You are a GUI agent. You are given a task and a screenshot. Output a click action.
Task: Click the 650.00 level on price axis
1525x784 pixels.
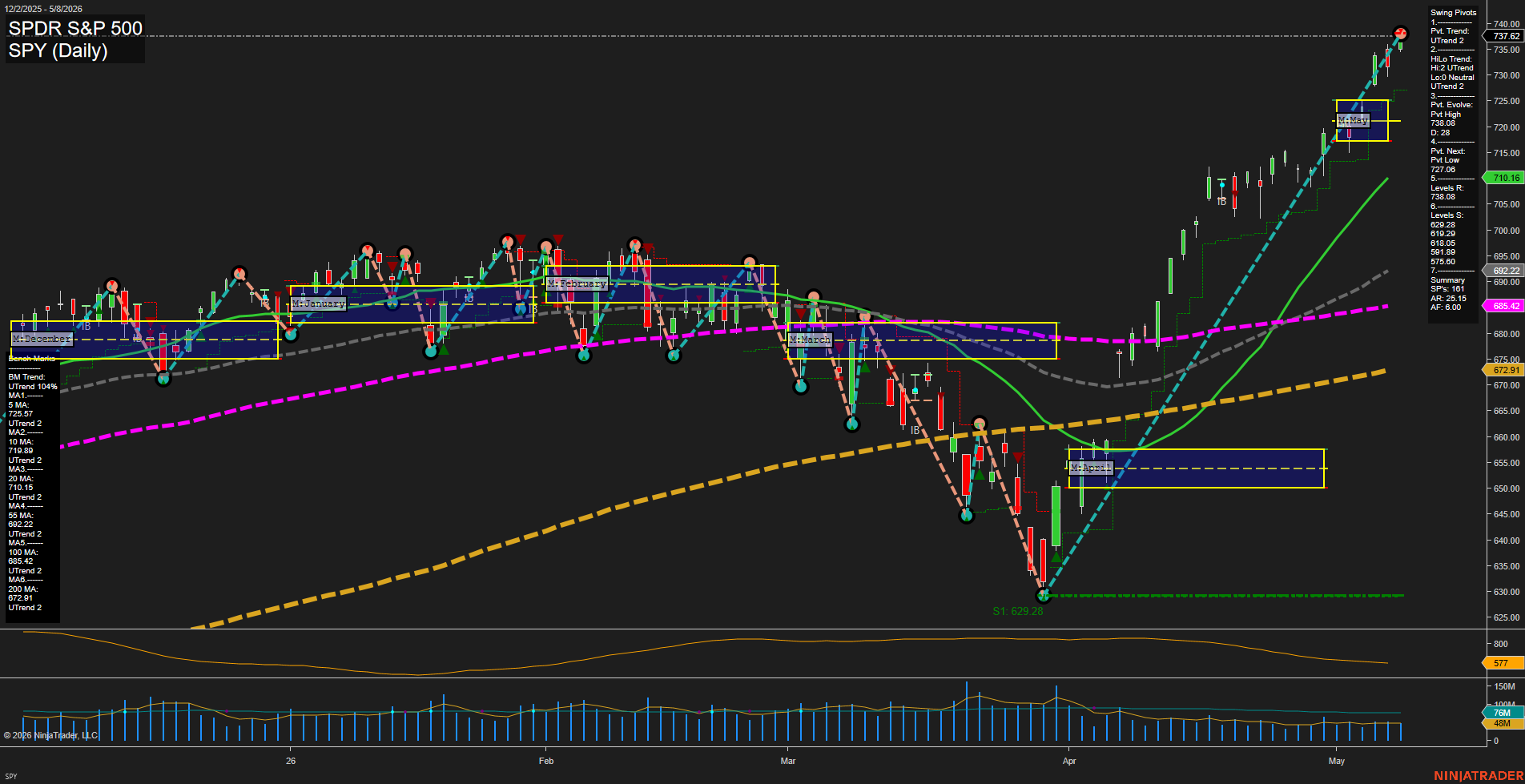(1507, 488)
